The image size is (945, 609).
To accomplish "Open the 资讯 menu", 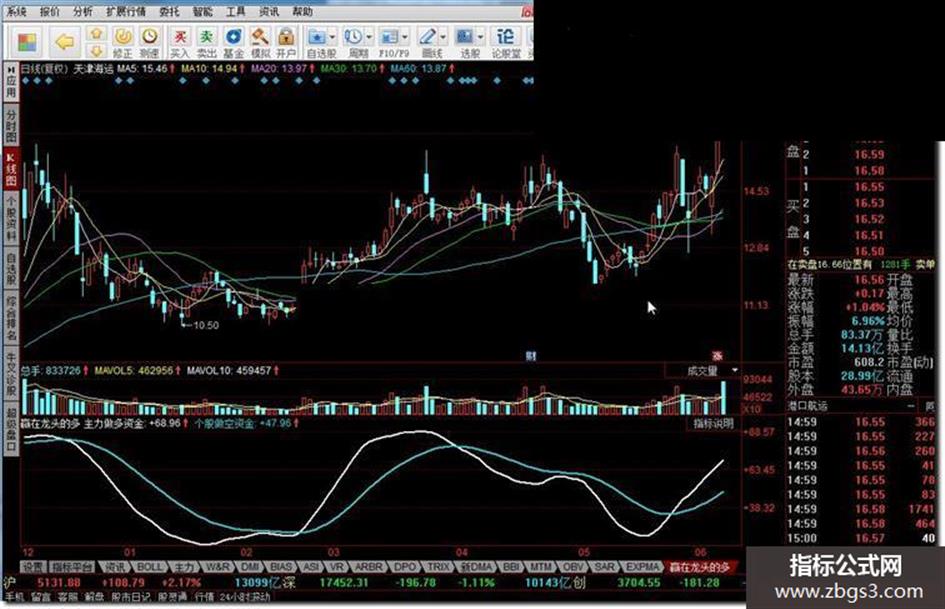I will pos(269,11).
